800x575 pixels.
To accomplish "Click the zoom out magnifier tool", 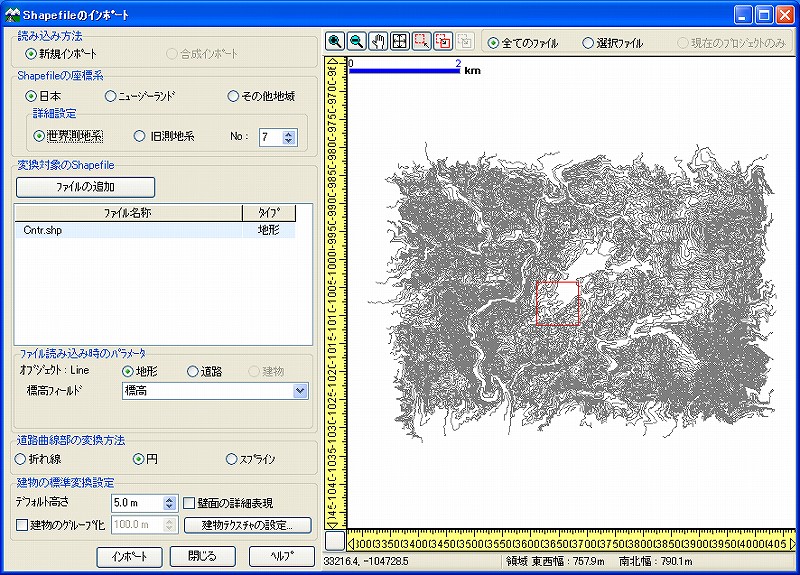I will click(x=356, y=42).
